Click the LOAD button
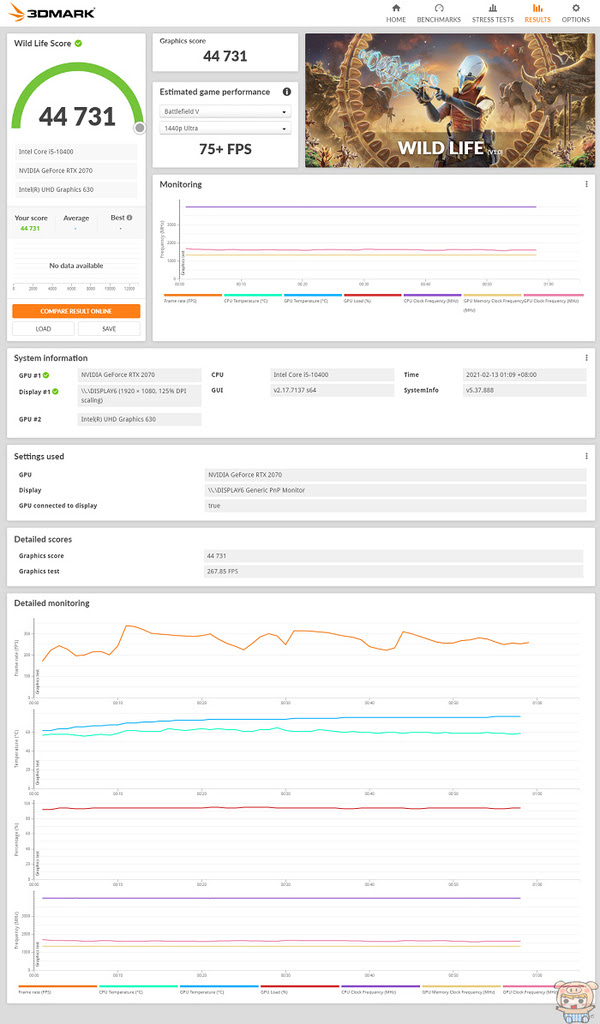This screenshot has height=1024, width=600. tap(43, 328)
